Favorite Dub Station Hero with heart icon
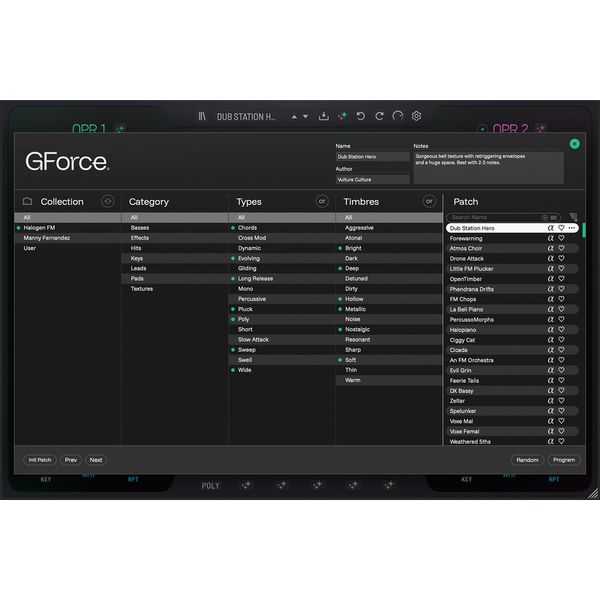The image size is (600, 600). pyautogui.click(x=561, y=228)
